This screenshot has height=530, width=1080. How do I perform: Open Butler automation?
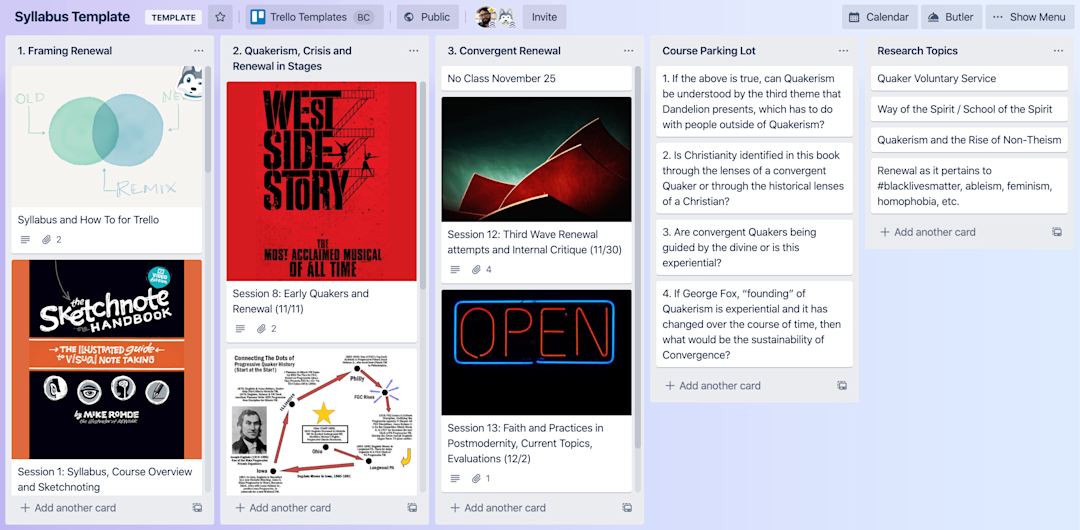click(x=951, y=17)
